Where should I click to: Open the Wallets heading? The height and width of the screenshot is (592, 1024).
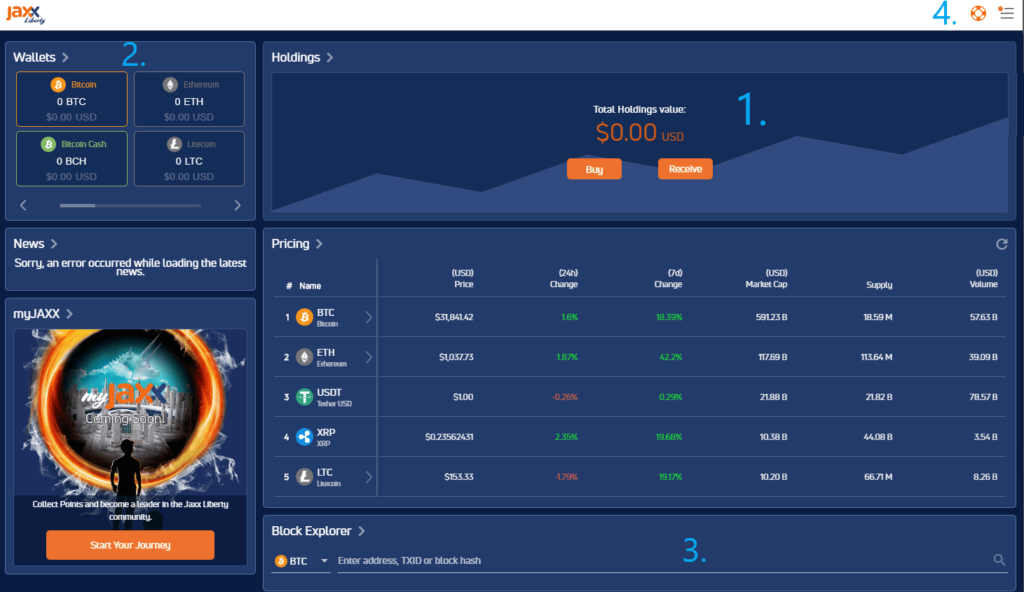[x=35, y=58]
